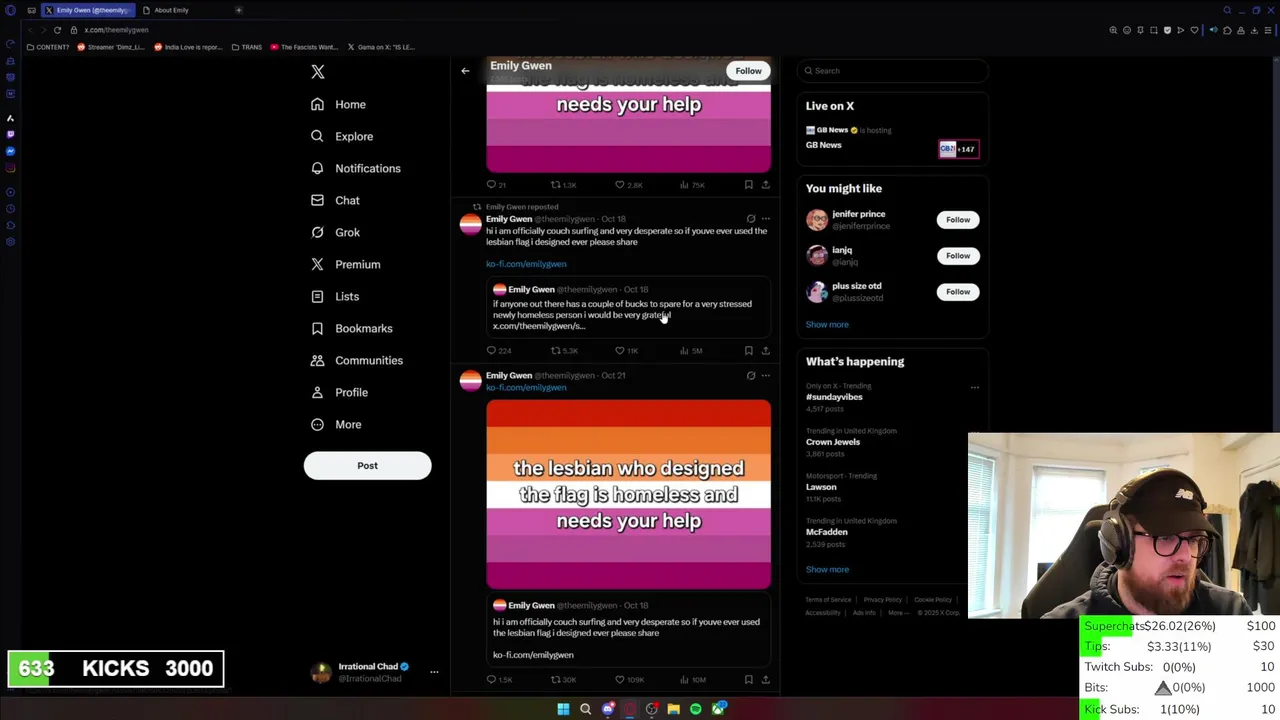
Task: Open Communities in the sidebar
Action: [x=357, y=360]
